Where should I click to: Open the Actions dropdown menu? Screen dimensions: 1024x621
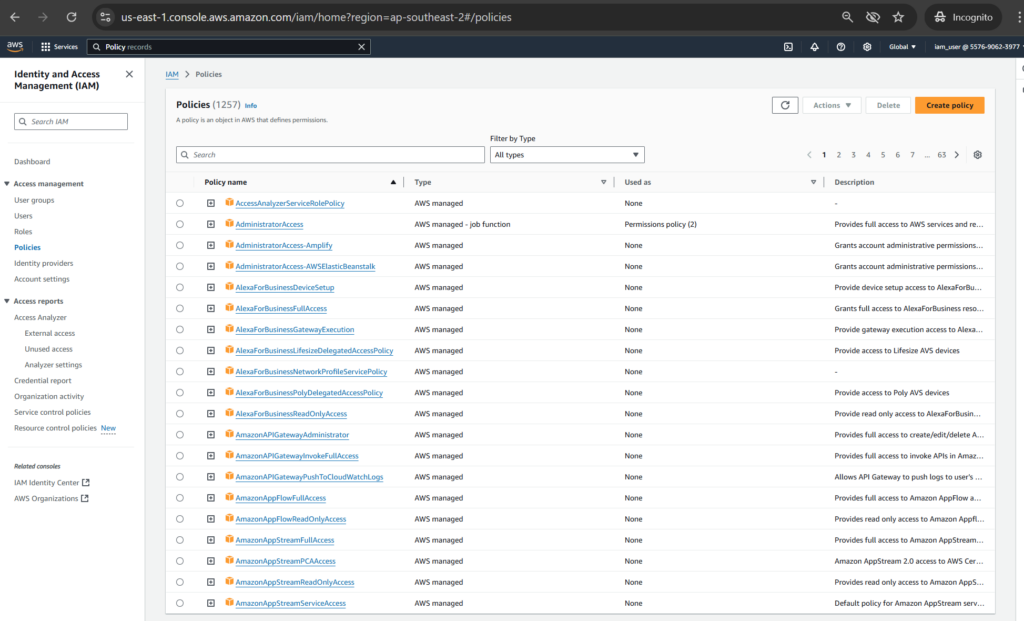click(831, 105)
